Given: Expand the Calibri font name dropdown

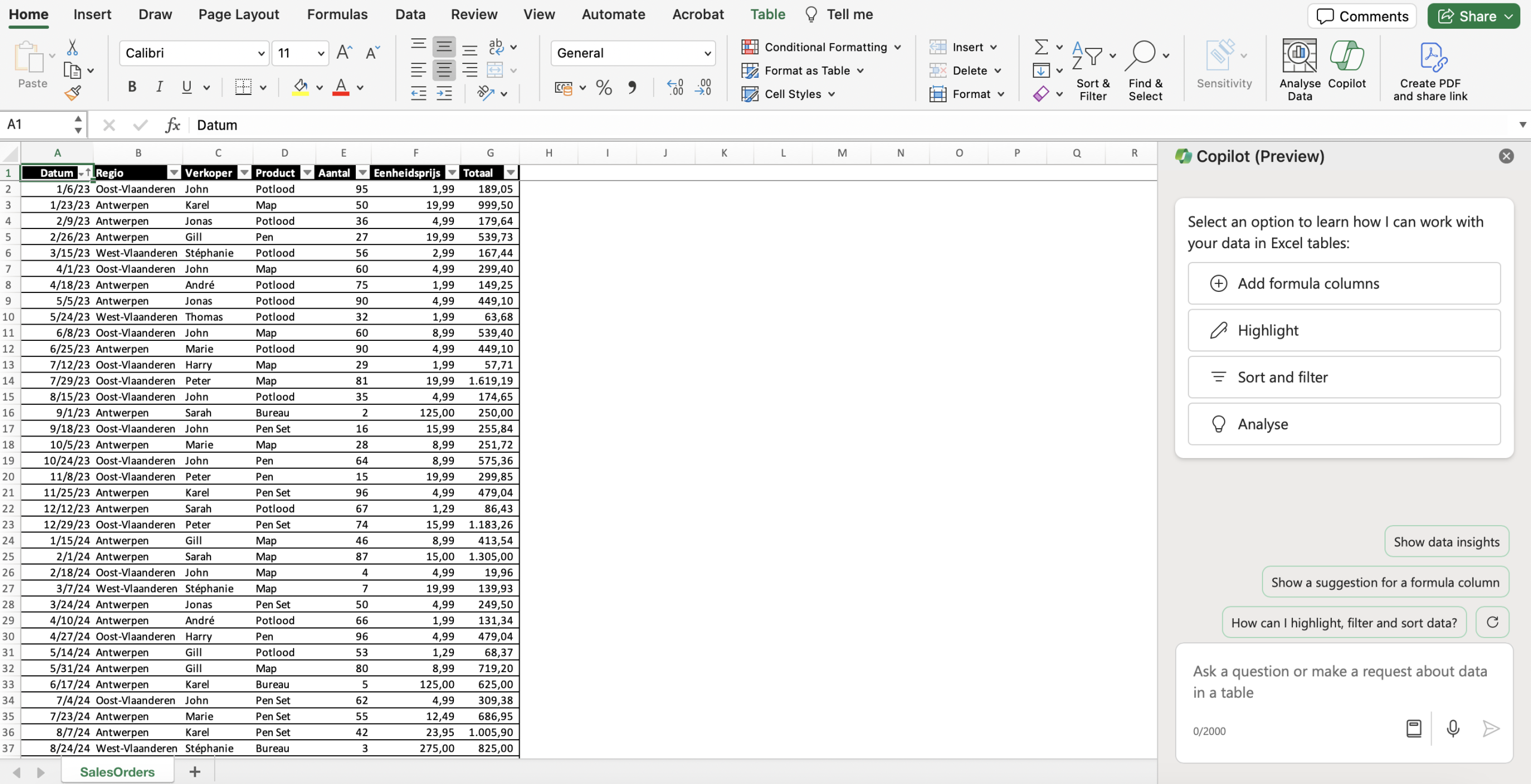Looking at the screenshot, I should pyautogui.click(x=261, y=53).
